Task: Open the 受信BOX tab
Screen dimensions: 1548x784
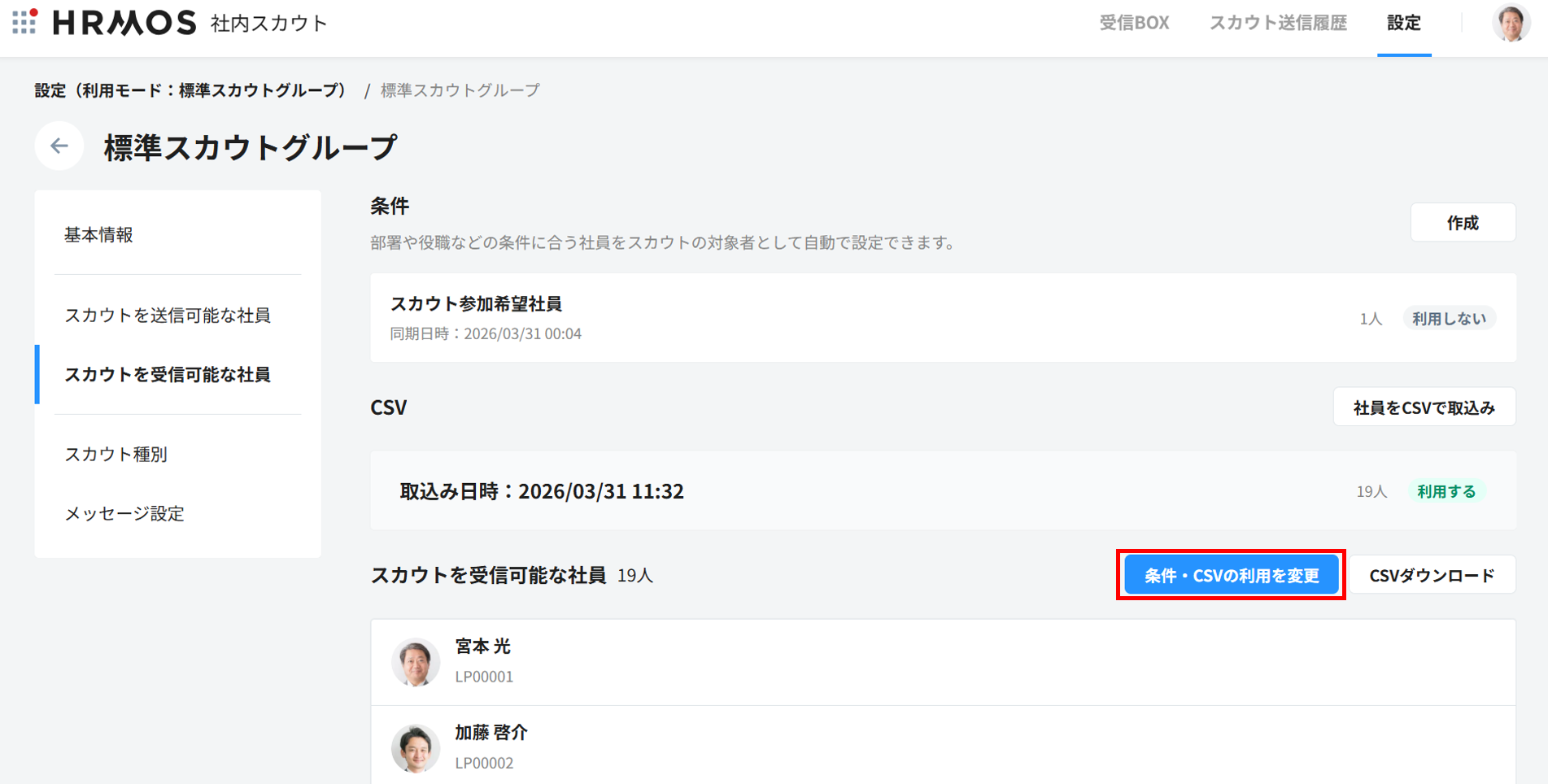Action: point(1134,23)
